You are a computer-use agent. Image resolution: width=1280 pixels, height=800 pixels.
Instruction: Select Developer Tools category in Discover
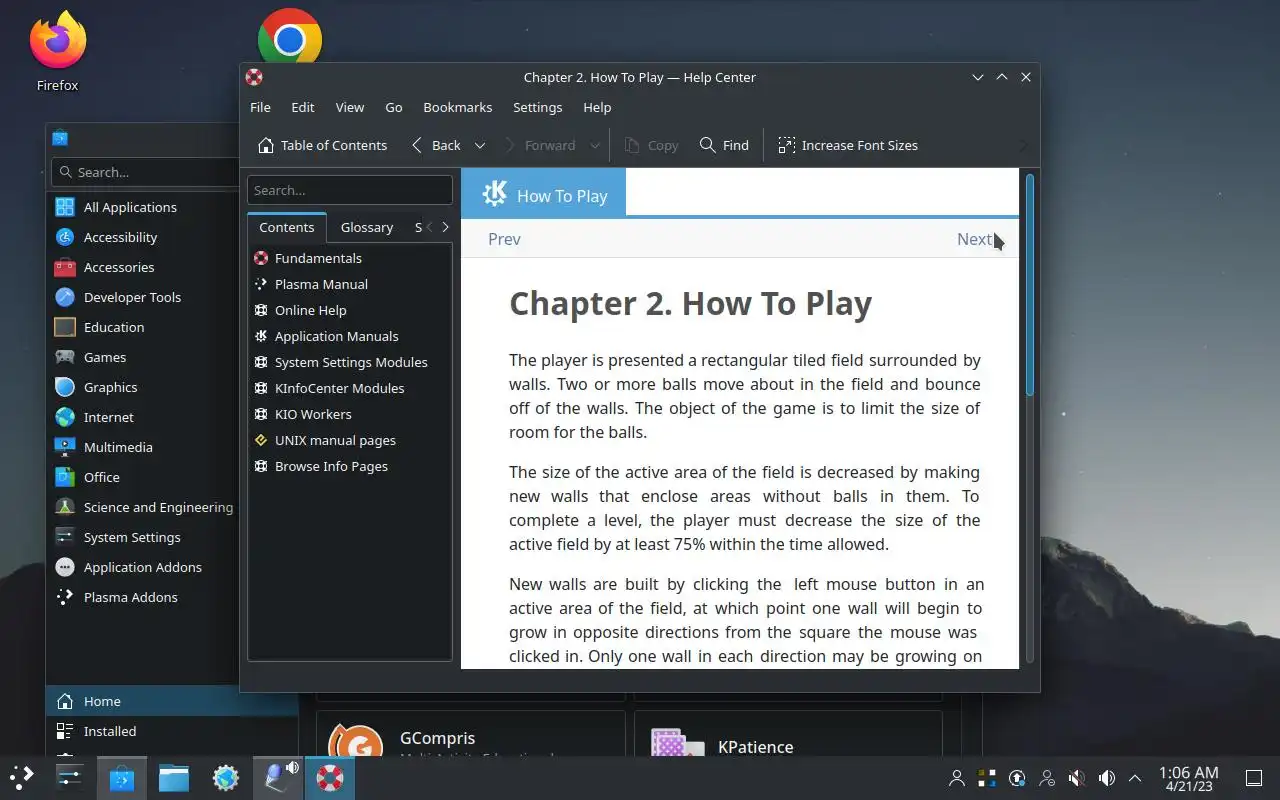tap(132, 297)
